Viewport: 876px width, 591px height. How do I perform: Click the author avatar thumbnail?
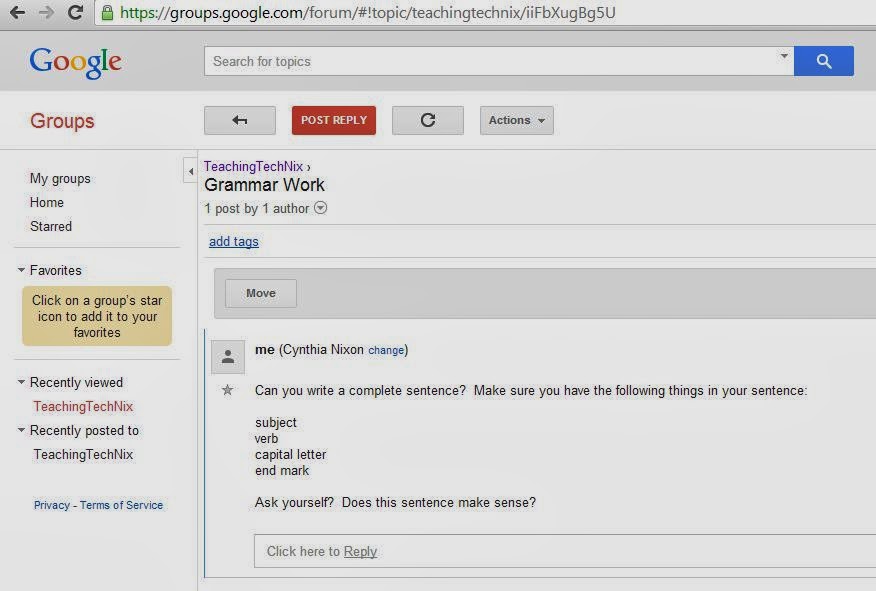(228, 356)
